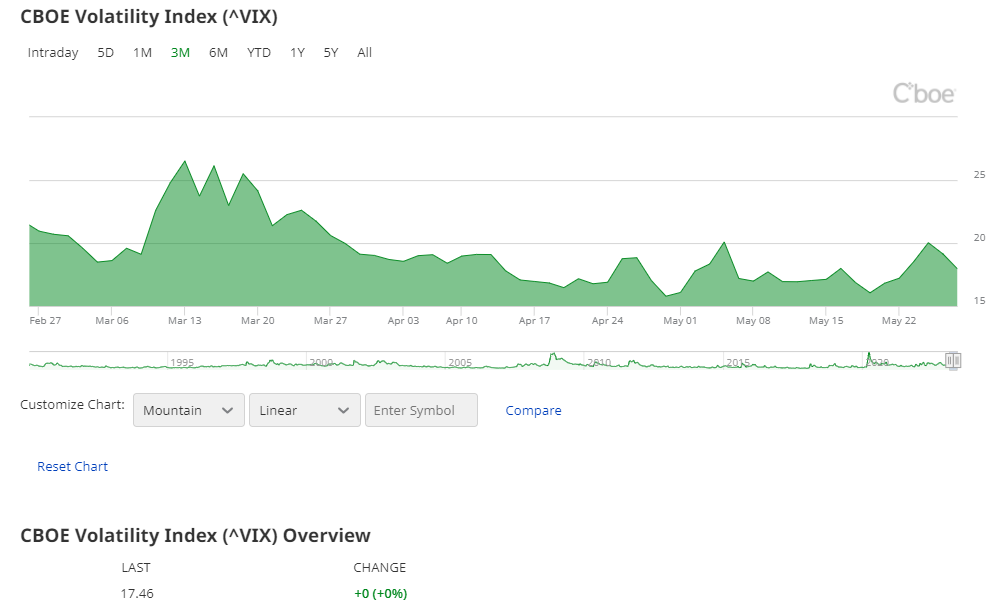Select the 5Y time range
The width and height of the screenshot is (996, 607).
coord(331,53)
